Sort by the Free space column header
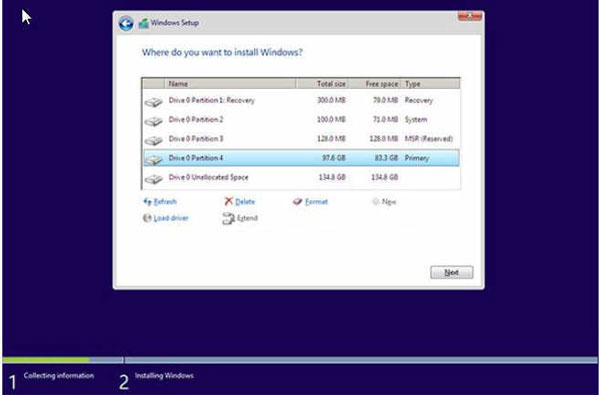Screen dimensions: 600x395 point(374,83)
